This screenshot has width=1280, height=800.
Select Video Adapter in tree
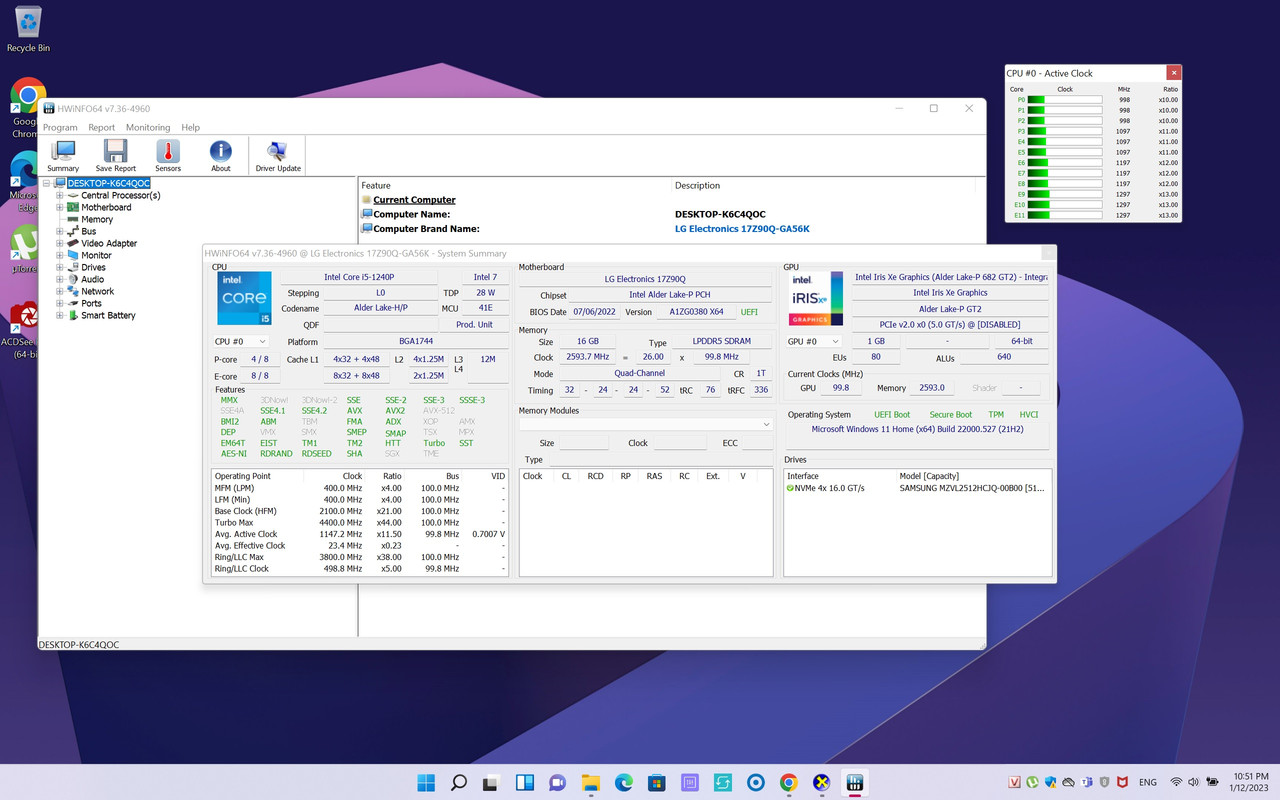109,243
